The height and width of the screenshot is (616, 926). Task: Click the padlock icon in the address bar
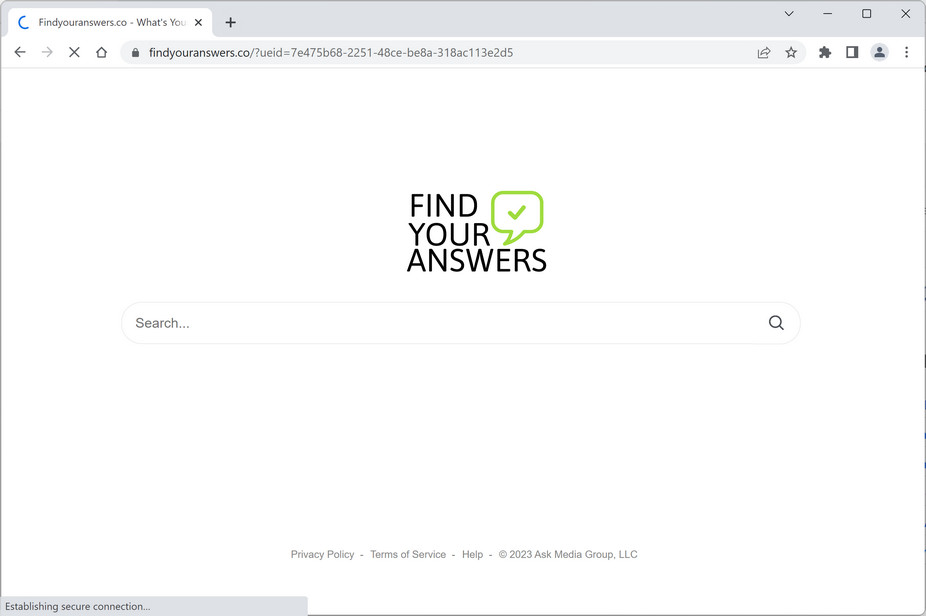pyautogui.click(x=135, y=52)
